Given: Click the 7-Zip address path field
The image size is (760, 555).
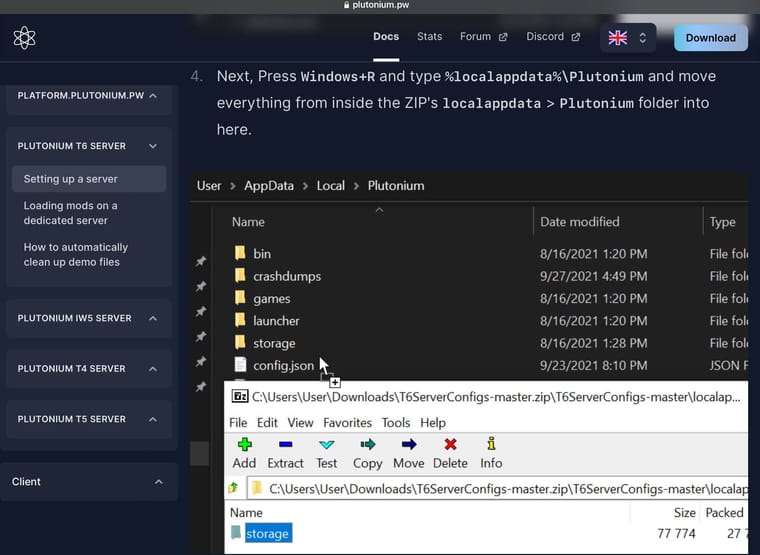Looking at the screenshot, I should tap(498, 489).
